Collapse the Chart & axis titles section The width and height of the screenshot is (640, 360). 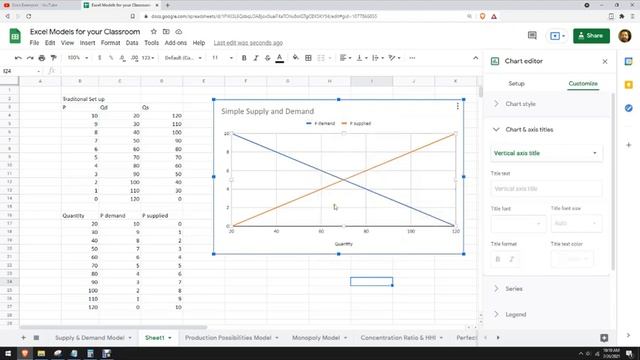pos(547,129)
